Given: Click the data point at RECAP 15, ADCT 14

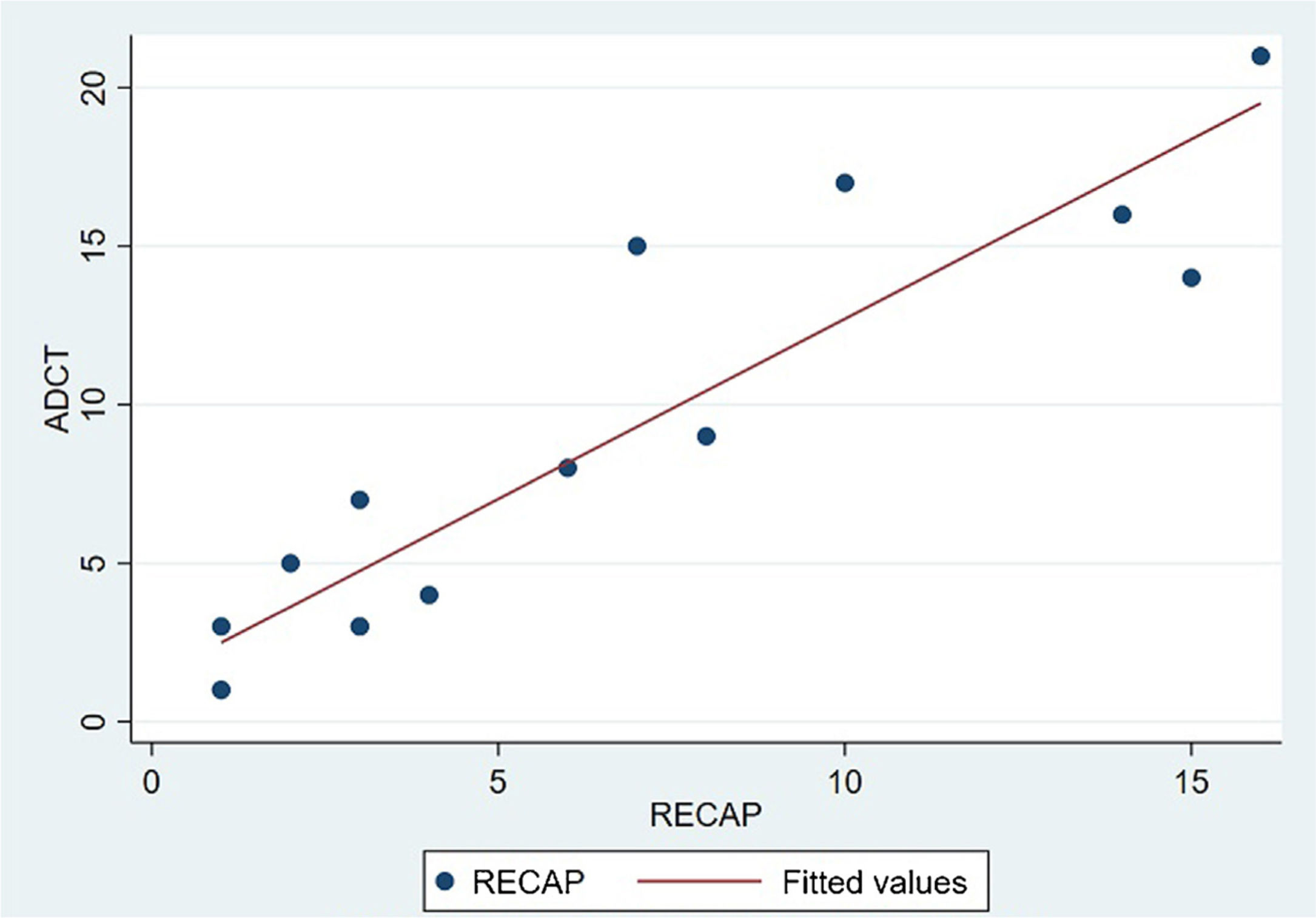Looking at the screenshot, I should pyautogui.click(x=1191, y=278).
